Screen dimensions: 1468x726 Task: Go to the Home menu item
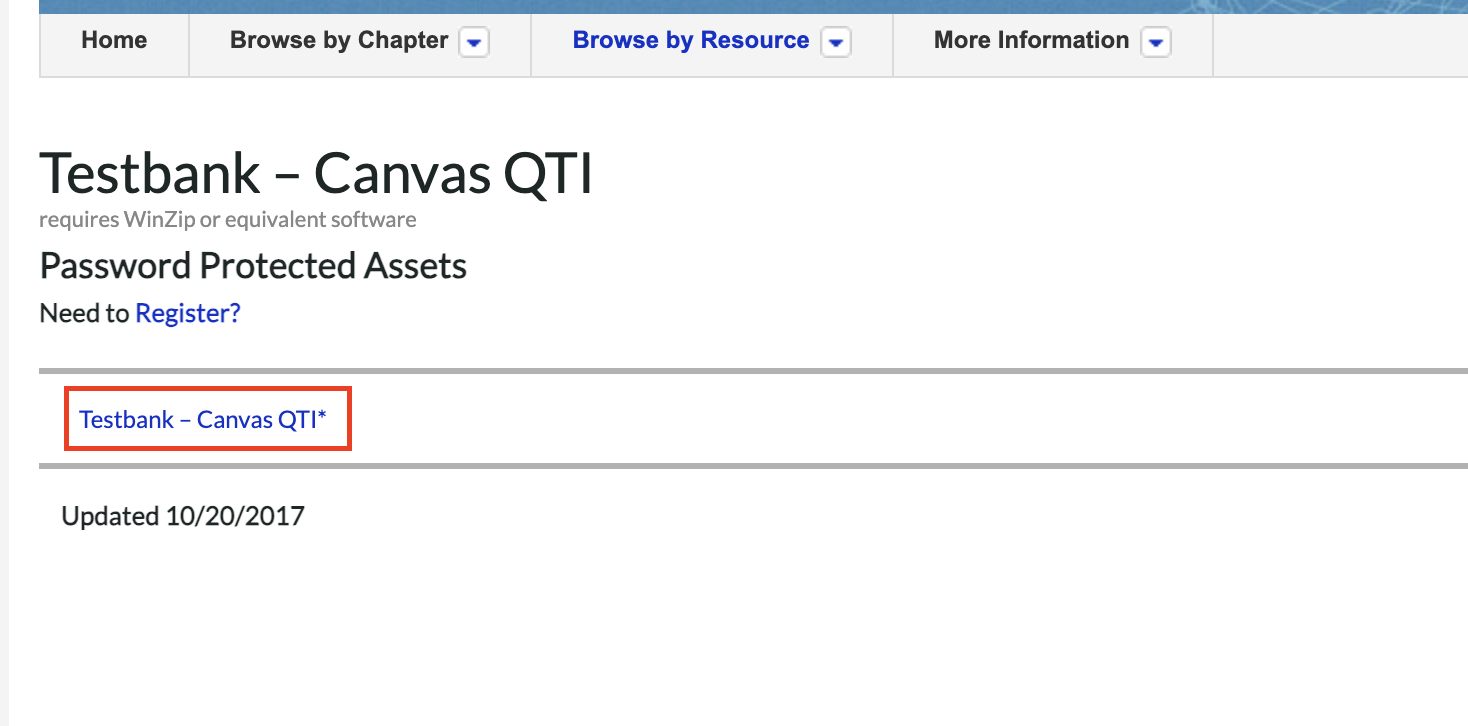click(114, 40)
